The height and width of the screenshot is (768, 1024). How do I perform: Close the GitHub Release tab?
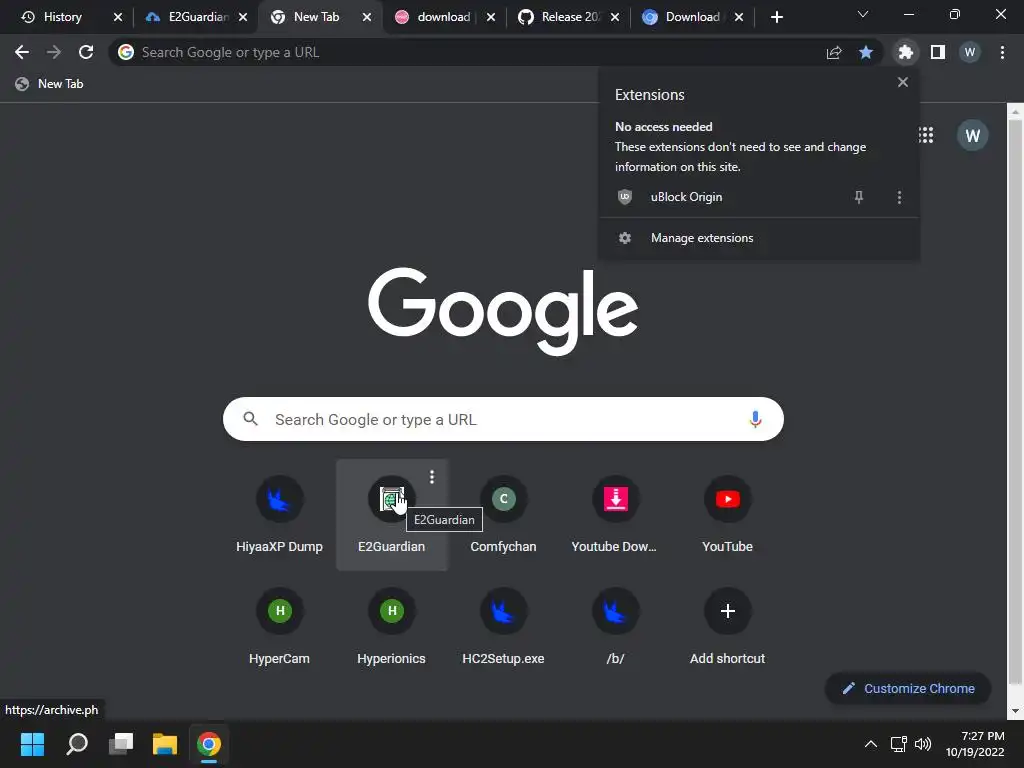click(615, 17)
